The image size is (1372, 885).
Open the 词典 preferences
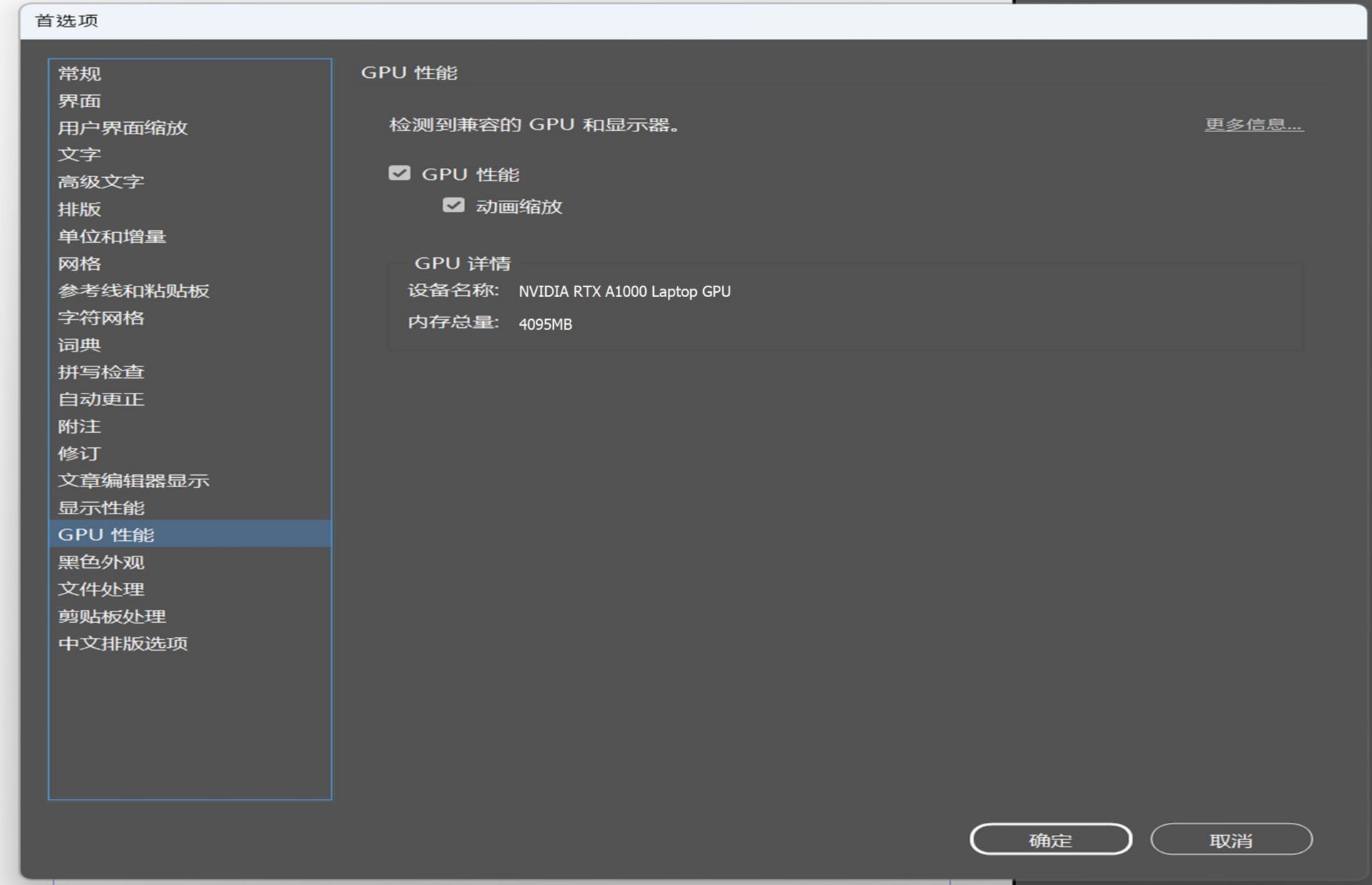[79, 345]
